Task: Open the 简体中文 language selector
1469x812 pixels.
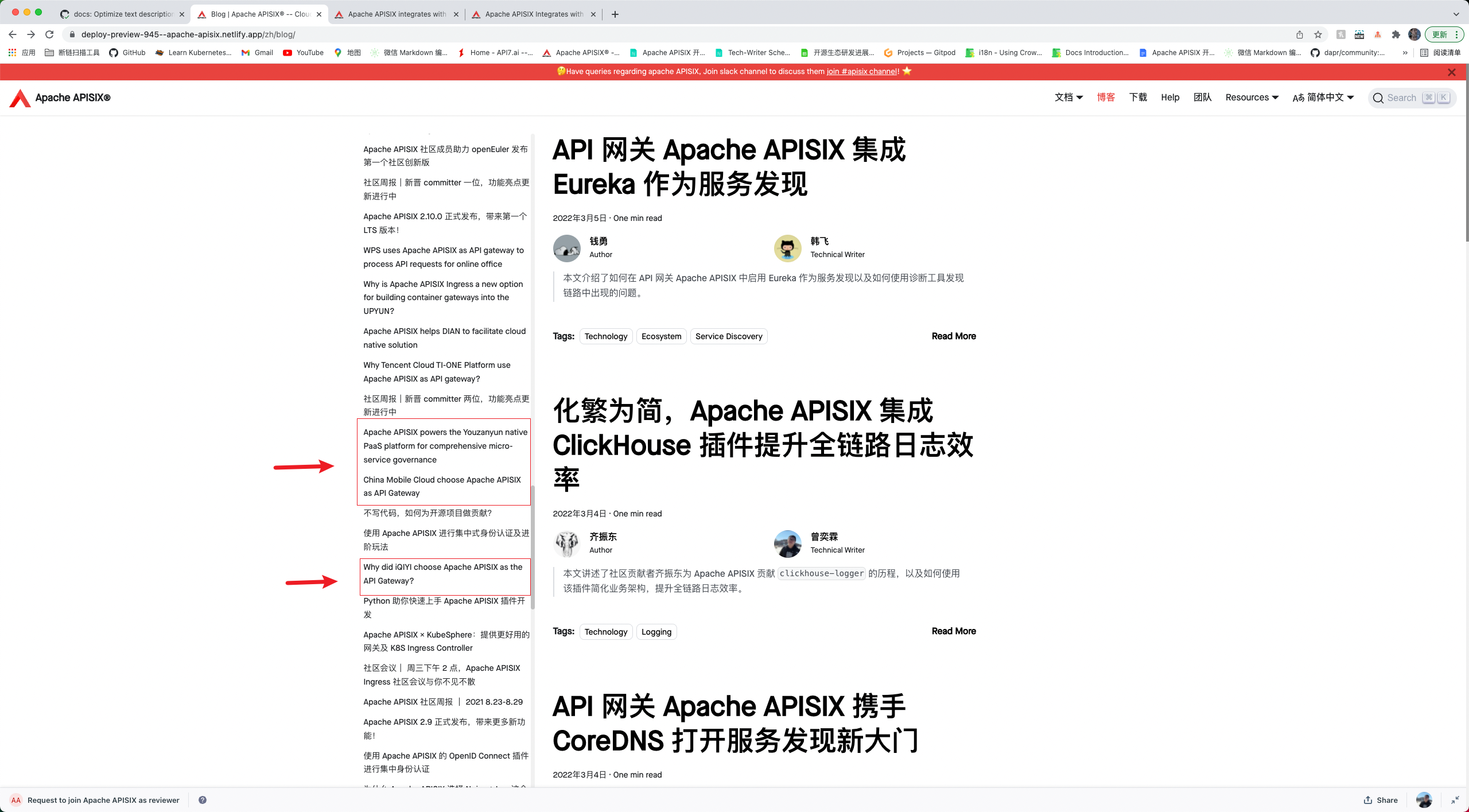Action: pos(1323,98)
